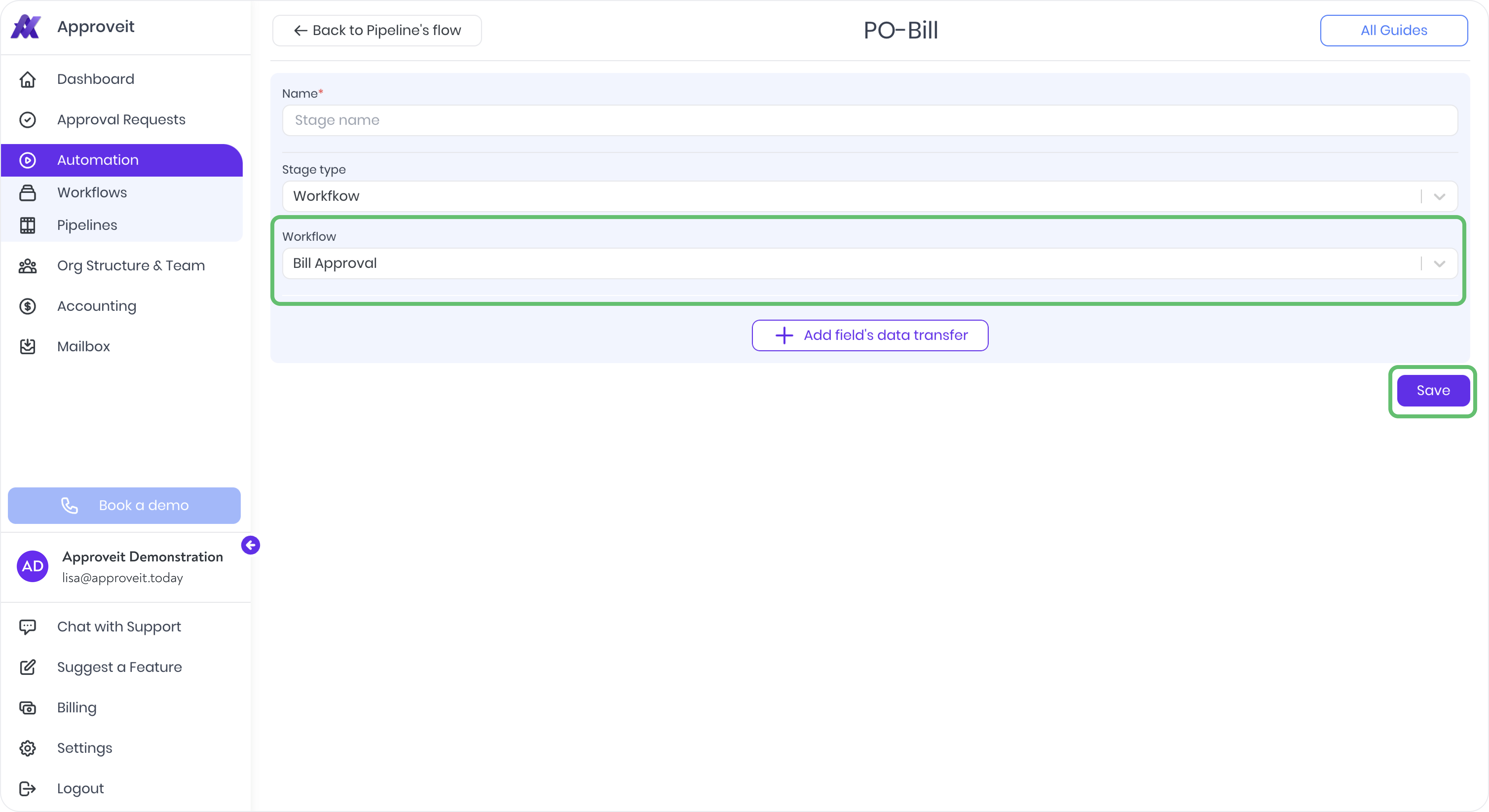Collapse sidebar with purple arrow icon
Image resolution: width=1489 pixels, height=812 pixels.
(x=250, y=545)
